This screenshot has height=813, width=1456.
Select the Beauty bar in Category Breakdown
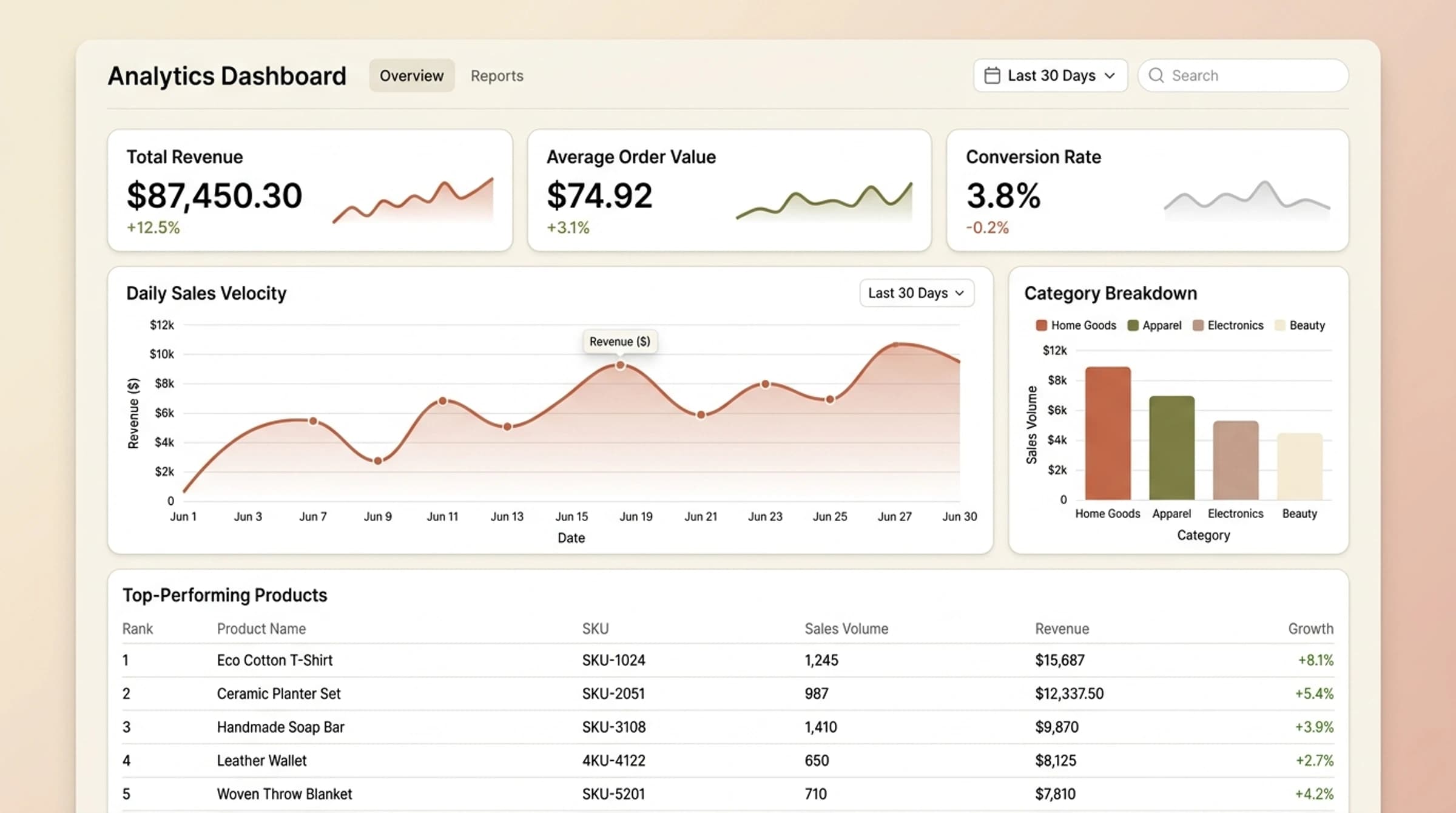1299,467
